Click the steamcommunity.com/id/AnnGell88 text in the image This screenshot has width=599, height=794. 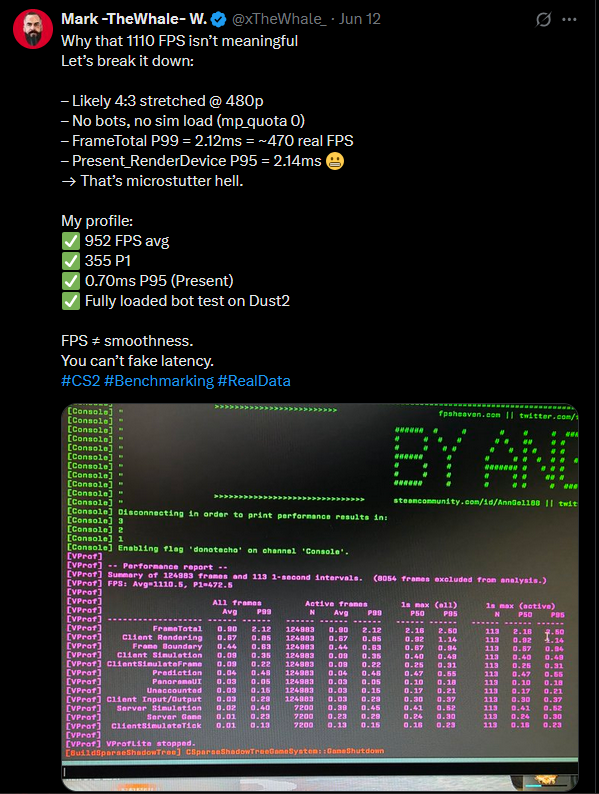tap(466, 502)
